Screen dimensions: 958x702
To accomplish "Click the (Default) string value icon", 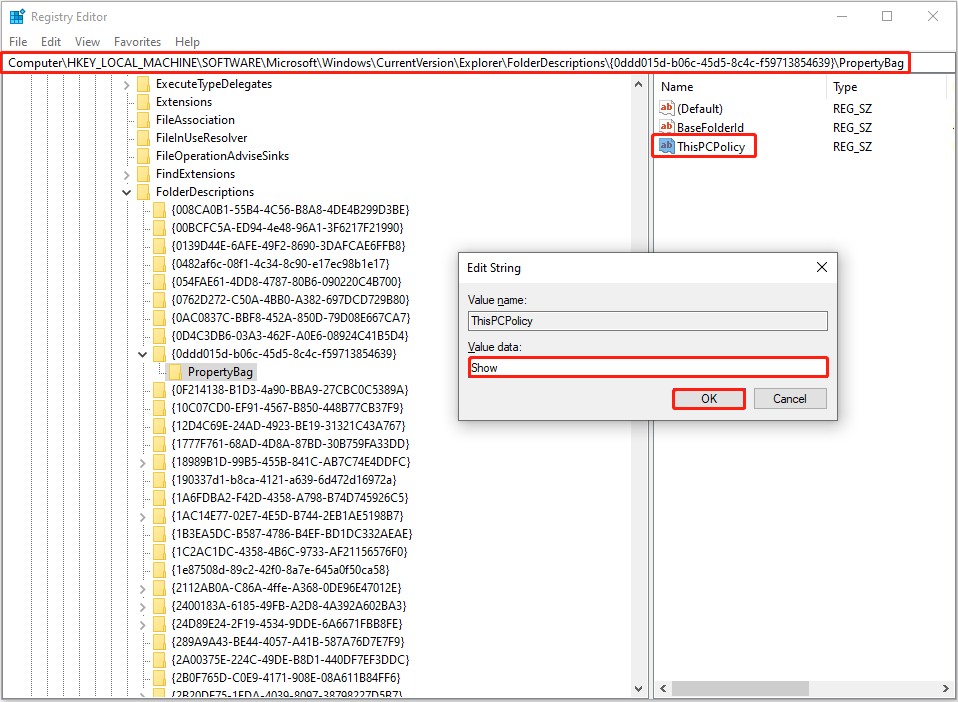I will tap(666, 108).
